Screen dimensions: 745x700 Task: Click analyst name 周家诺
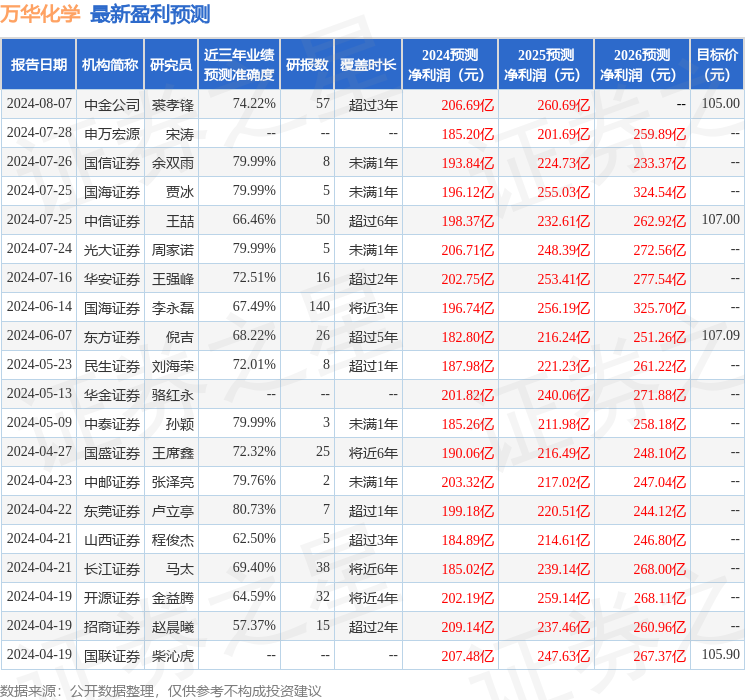pyautogui.click(x=172, y=250)
